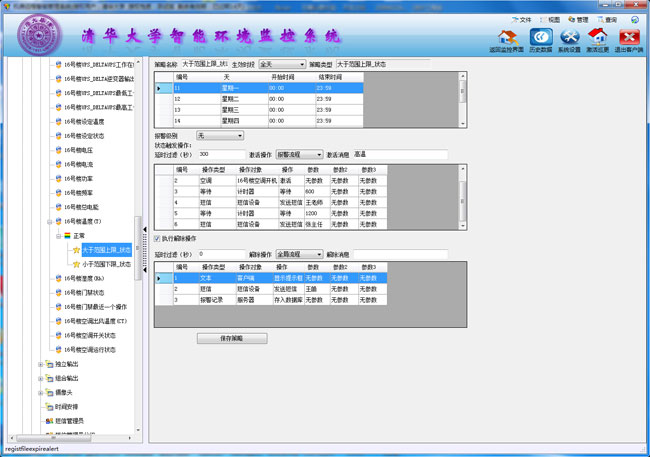
Task: Open 系统设置 system settings icon
Action: coord(569,37)
